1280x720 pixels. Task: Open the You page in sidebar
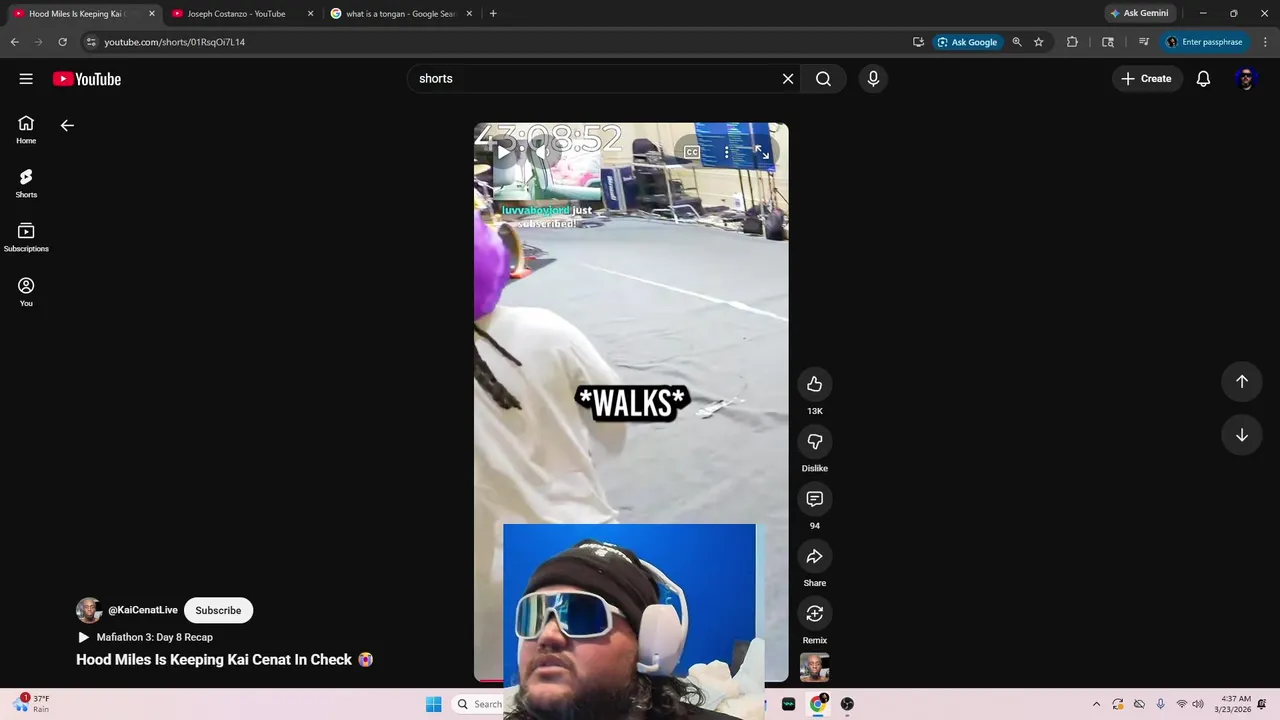(x=26, y=292)
